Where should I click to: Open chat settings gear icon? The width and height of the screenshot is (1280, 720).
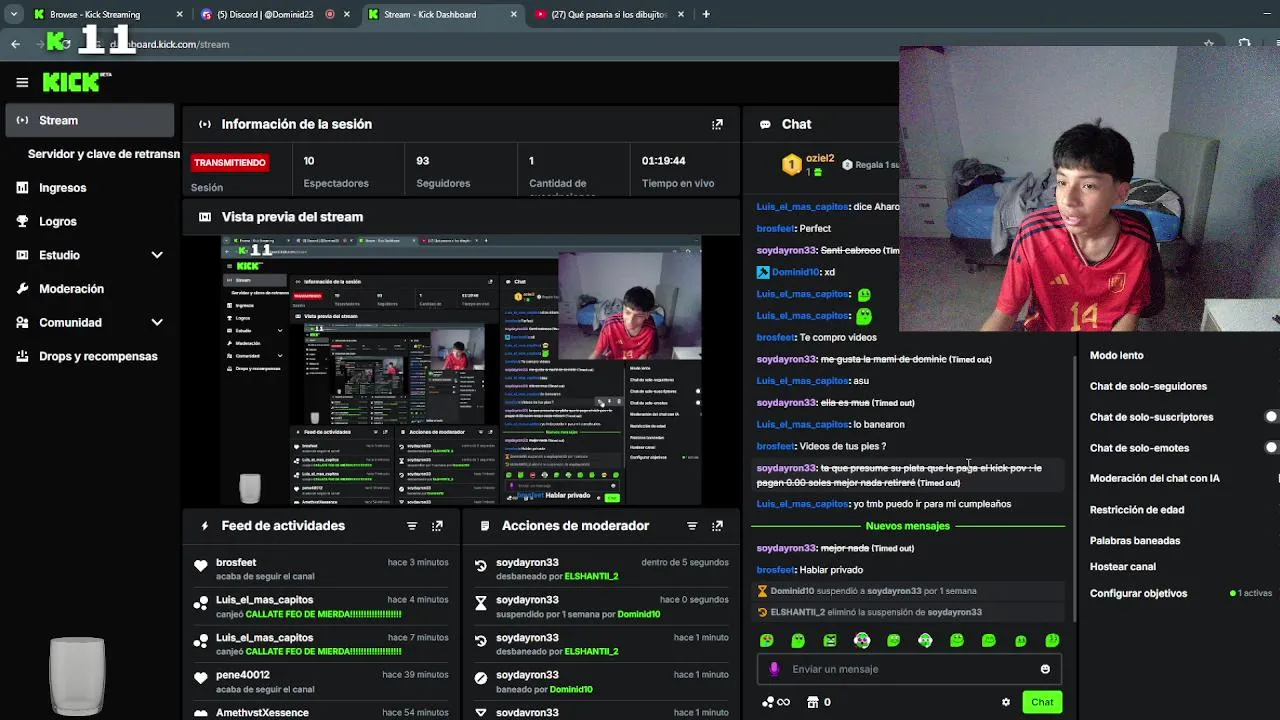pos(1006,702)
